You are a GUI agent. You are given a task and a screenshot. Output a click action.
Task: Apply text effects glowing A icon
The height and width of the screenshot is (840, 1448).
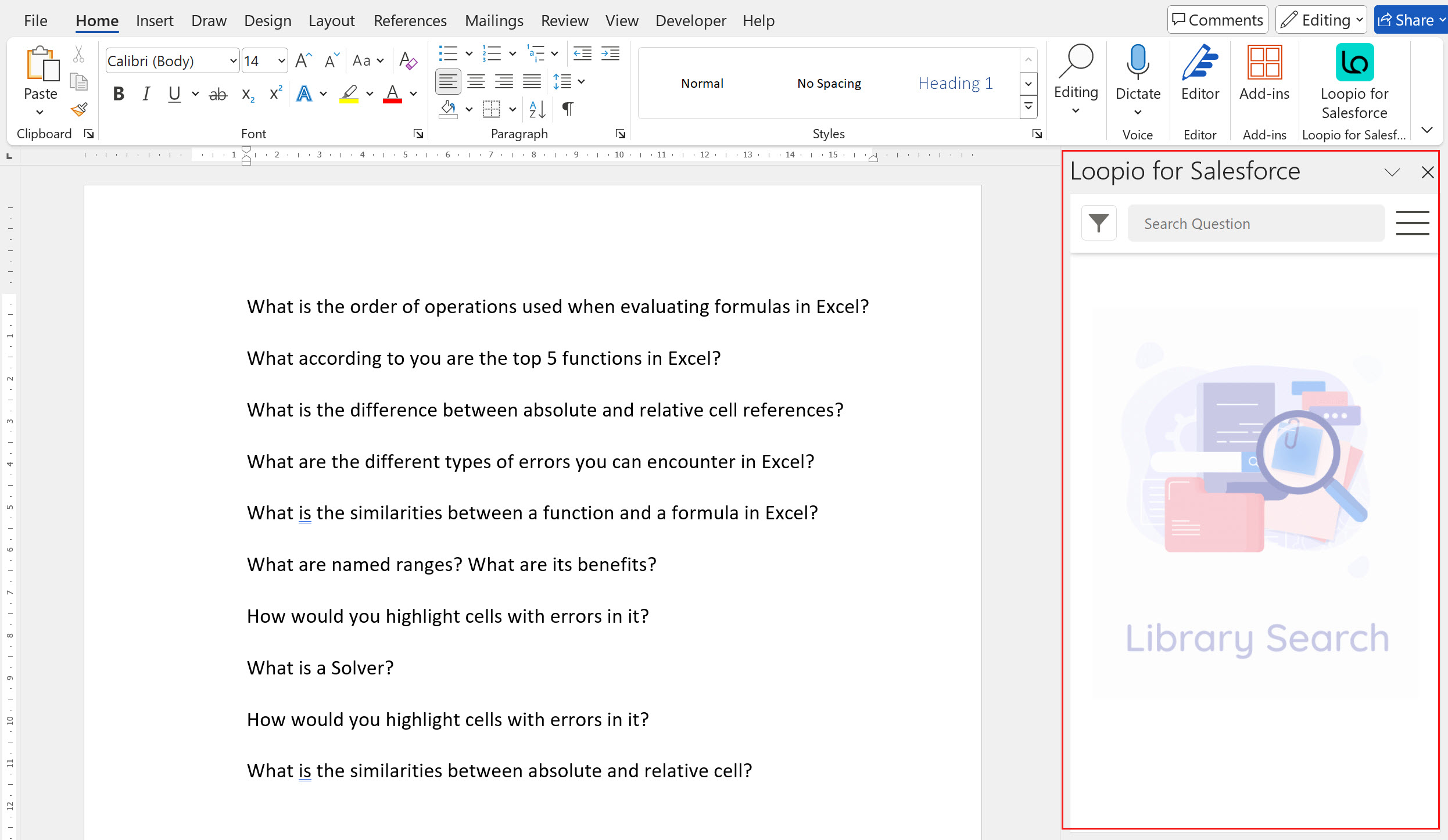click(x=304, y=94)
